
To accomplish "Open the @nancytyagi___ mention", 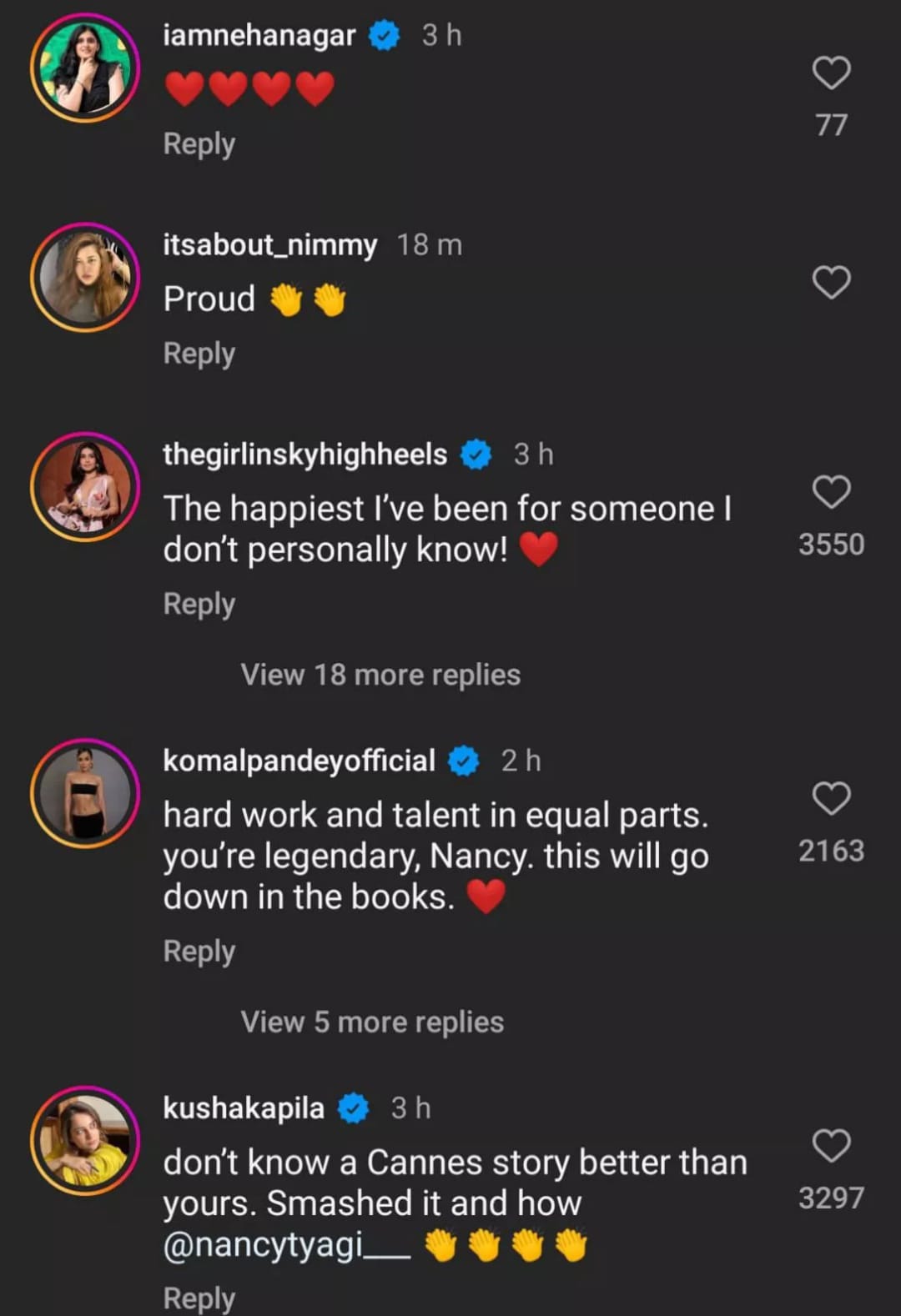I will click(287, 1245).
